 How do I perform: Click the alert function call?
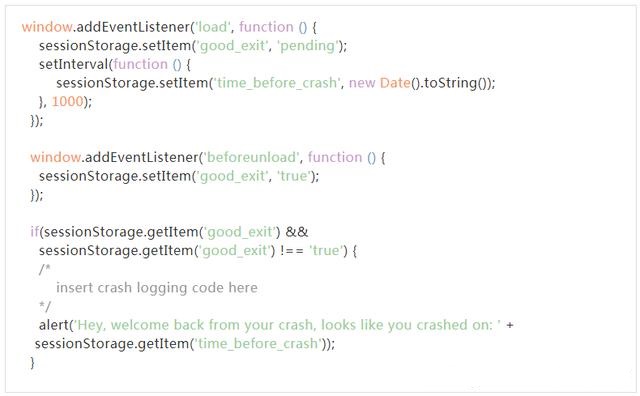tap(53, 325)
